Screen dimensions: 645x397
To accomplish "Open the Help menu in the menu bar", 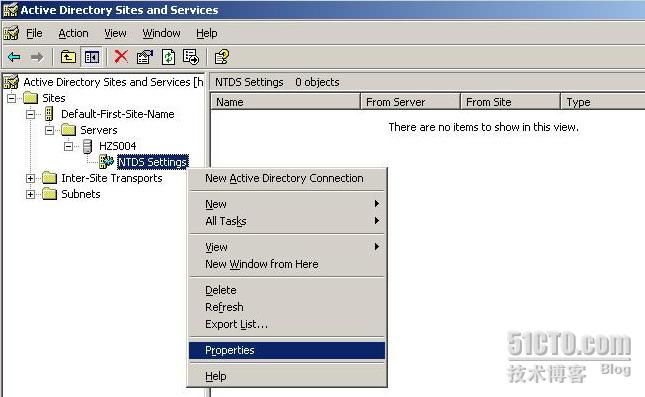I will click(206, 33).
